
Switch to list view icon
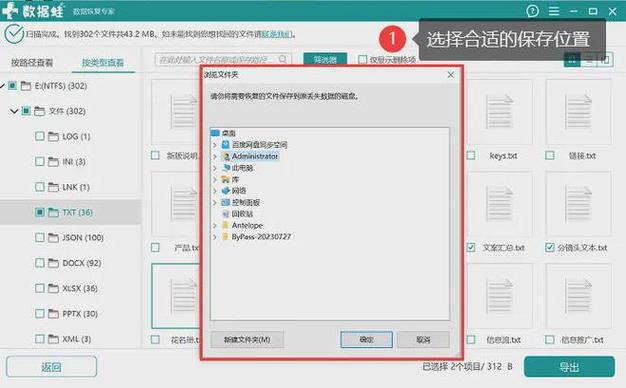click(x=589, y=60)
